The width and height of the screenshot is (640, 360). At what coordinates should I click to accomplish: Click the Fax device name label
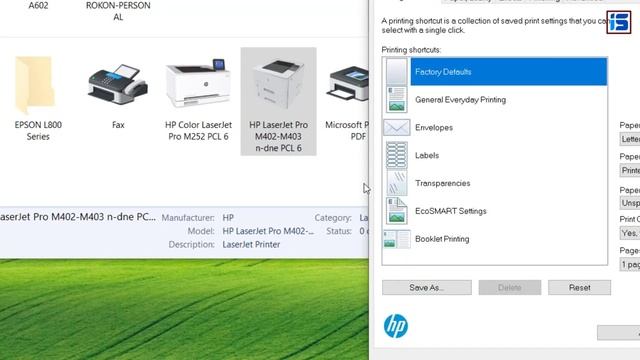(x=118, y=125)
